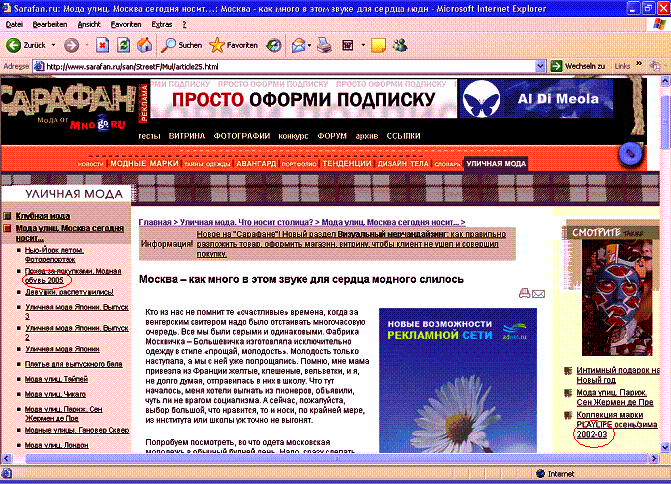Open the ФОТОГРАФИИ navigation link

241,136
